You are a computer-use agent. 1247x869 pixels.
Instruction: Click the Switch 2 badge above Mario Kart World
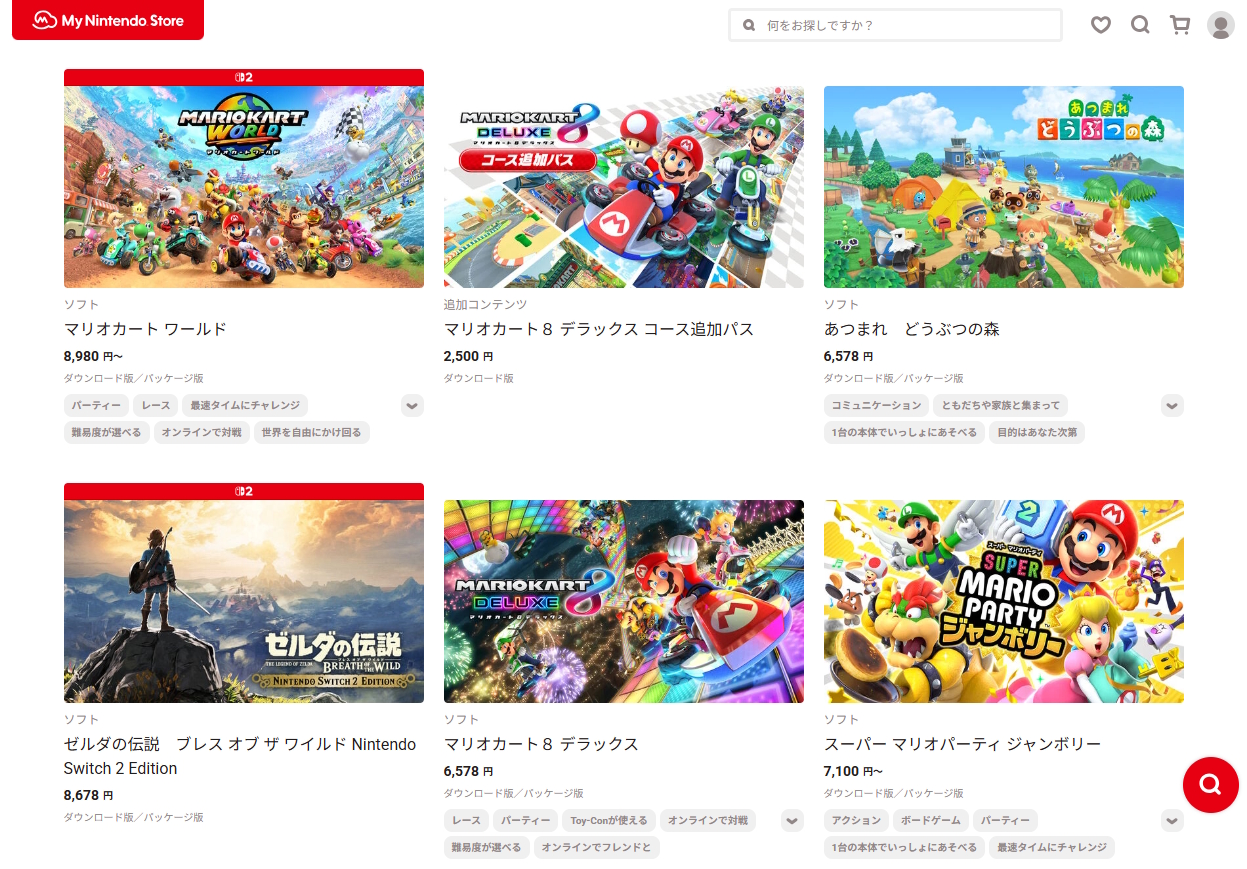[x=244, y=77]
